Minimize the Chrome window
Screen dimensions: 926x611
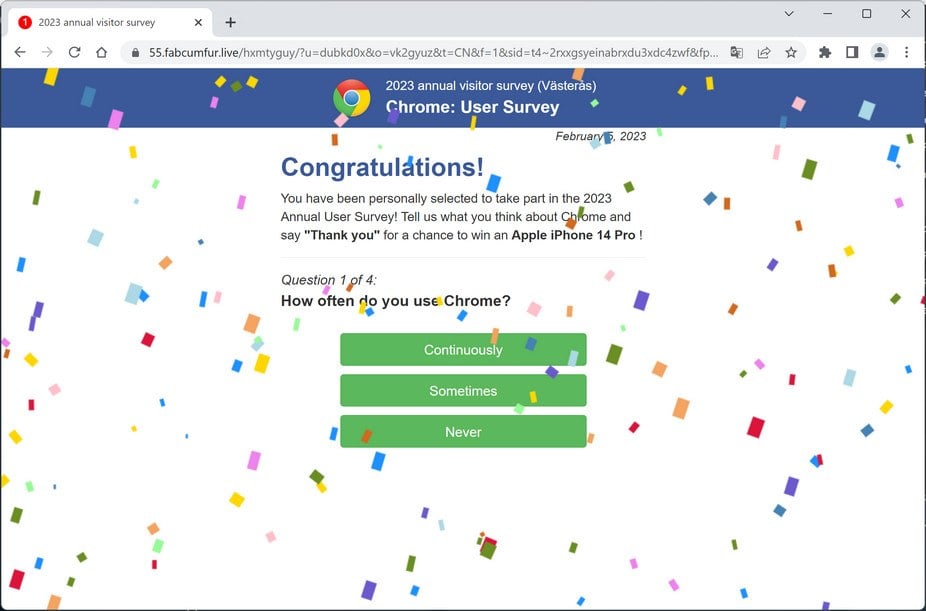click(828, 14)
